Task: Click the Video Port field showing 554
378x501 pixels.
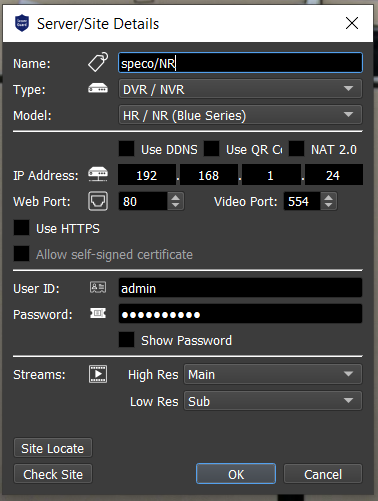Action: click(302, 201)
